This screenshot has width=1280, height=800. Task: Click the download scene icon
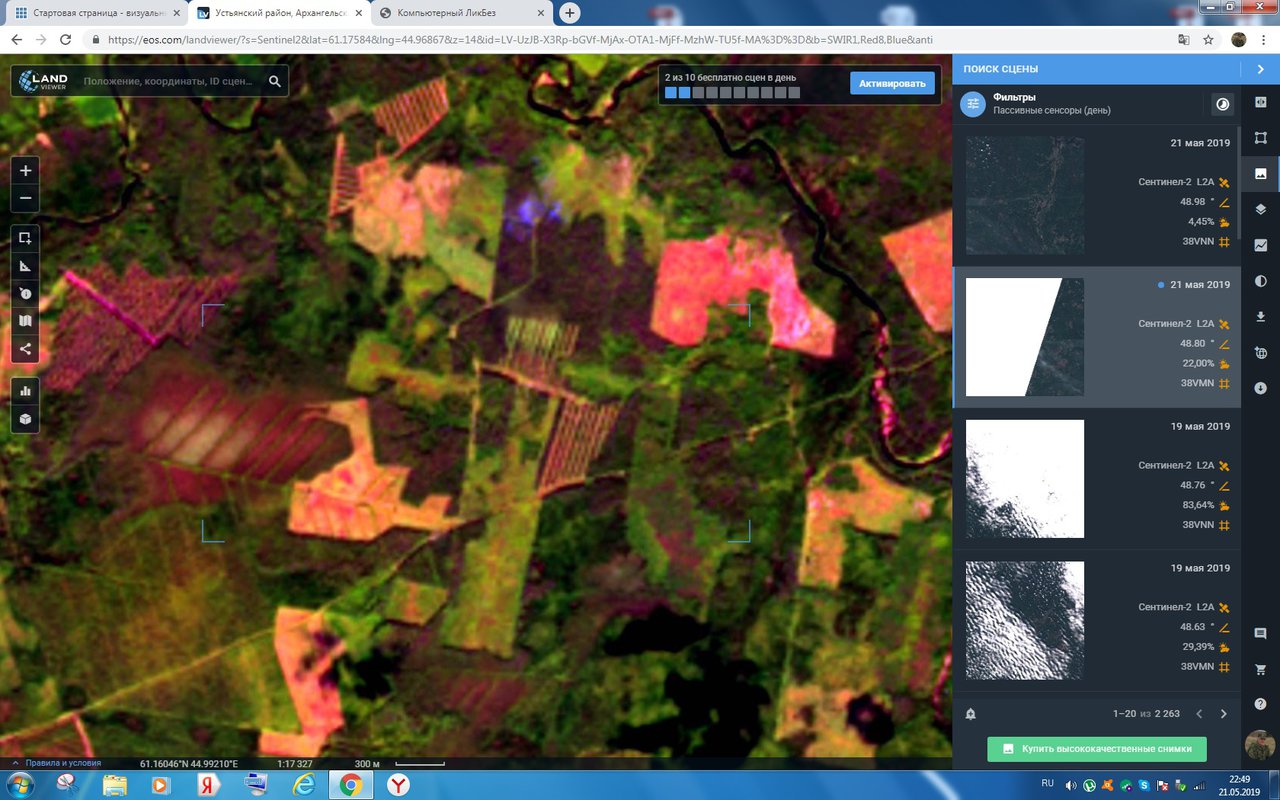(x=1260, y=317)
